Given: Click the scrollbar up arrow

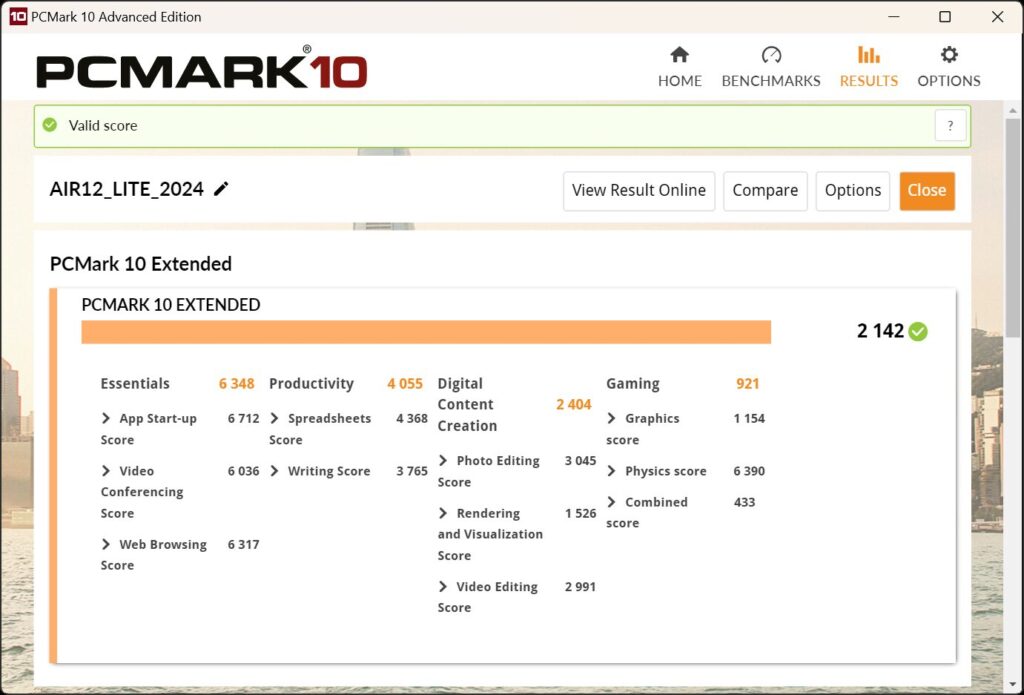Looking at the screenshot, I should pos(1012,110).
